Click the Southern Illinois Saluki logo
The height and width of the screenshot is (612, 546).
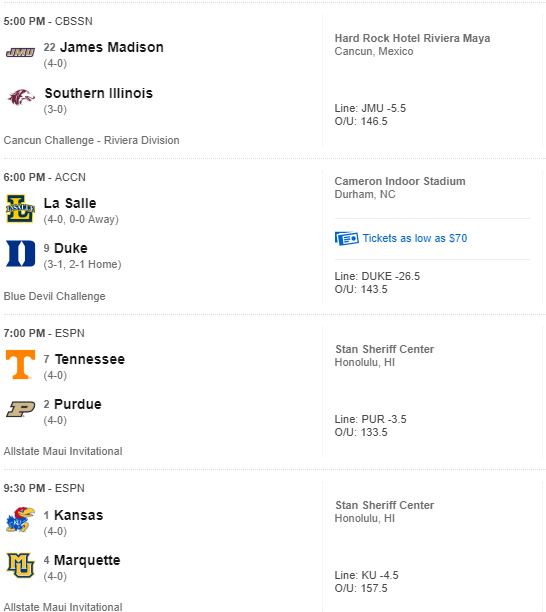(x=21, y=97)
